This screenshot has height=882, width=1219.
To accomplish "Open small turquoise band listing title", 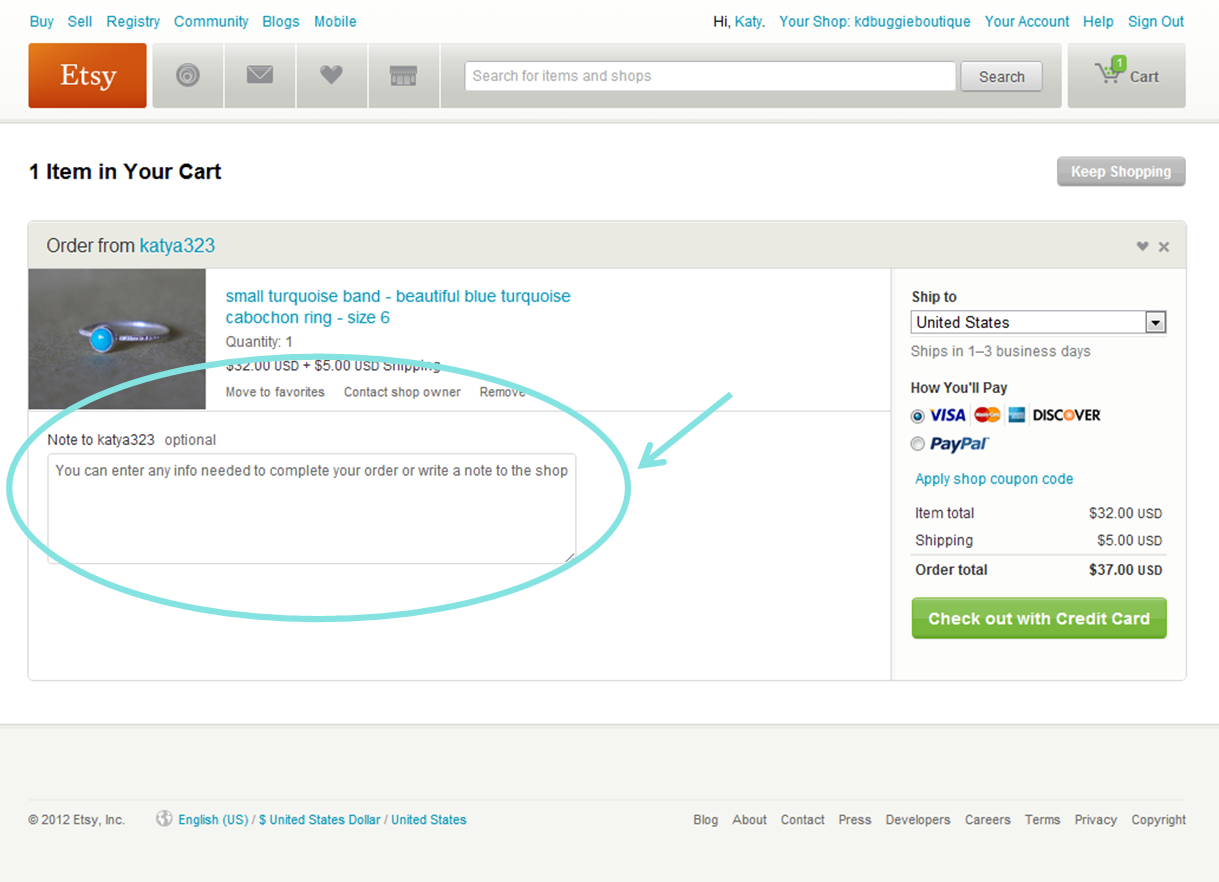I will (398, 307).
